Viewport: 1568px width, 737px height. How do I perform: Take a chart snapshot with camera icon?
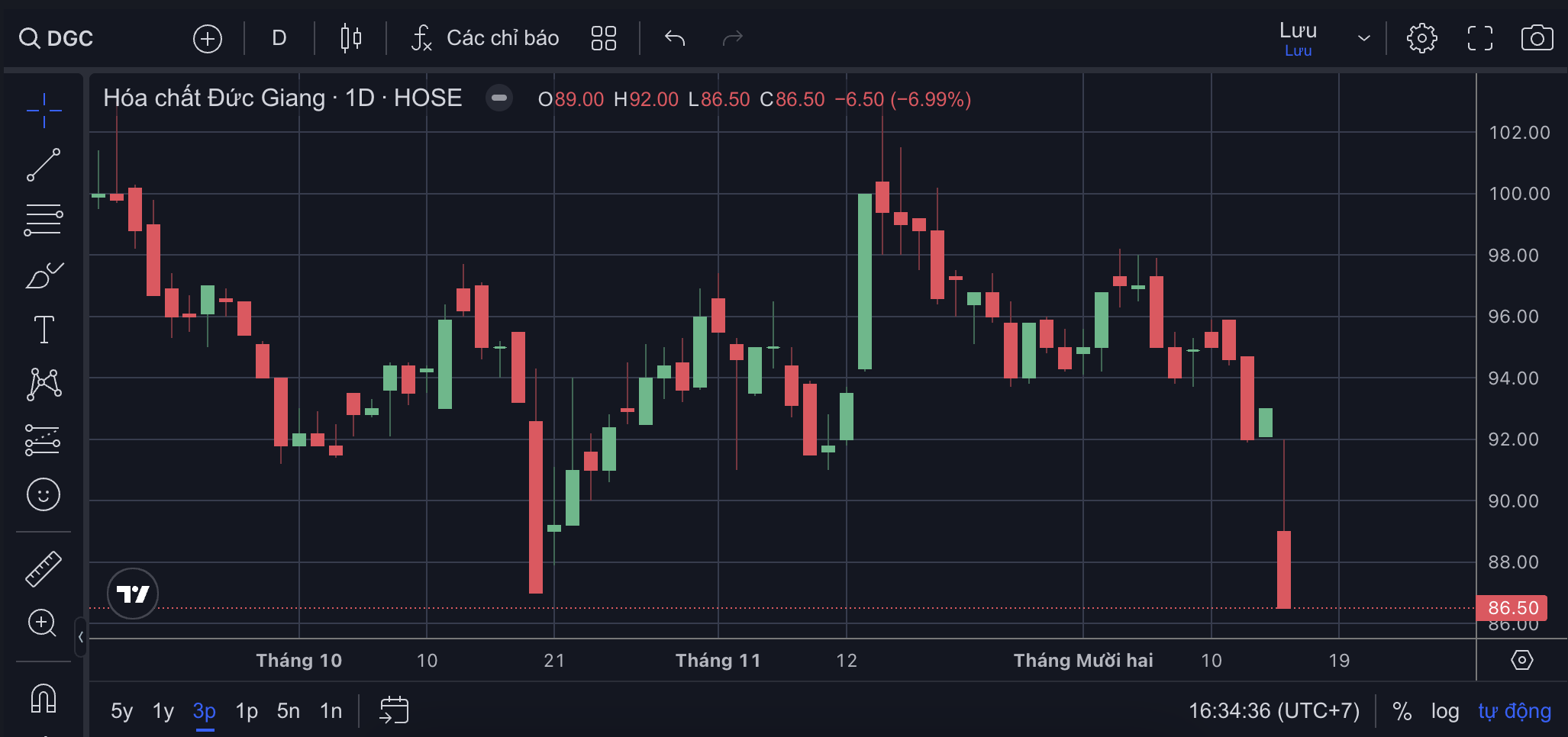pyautogui.click(x=1537, y=38)
